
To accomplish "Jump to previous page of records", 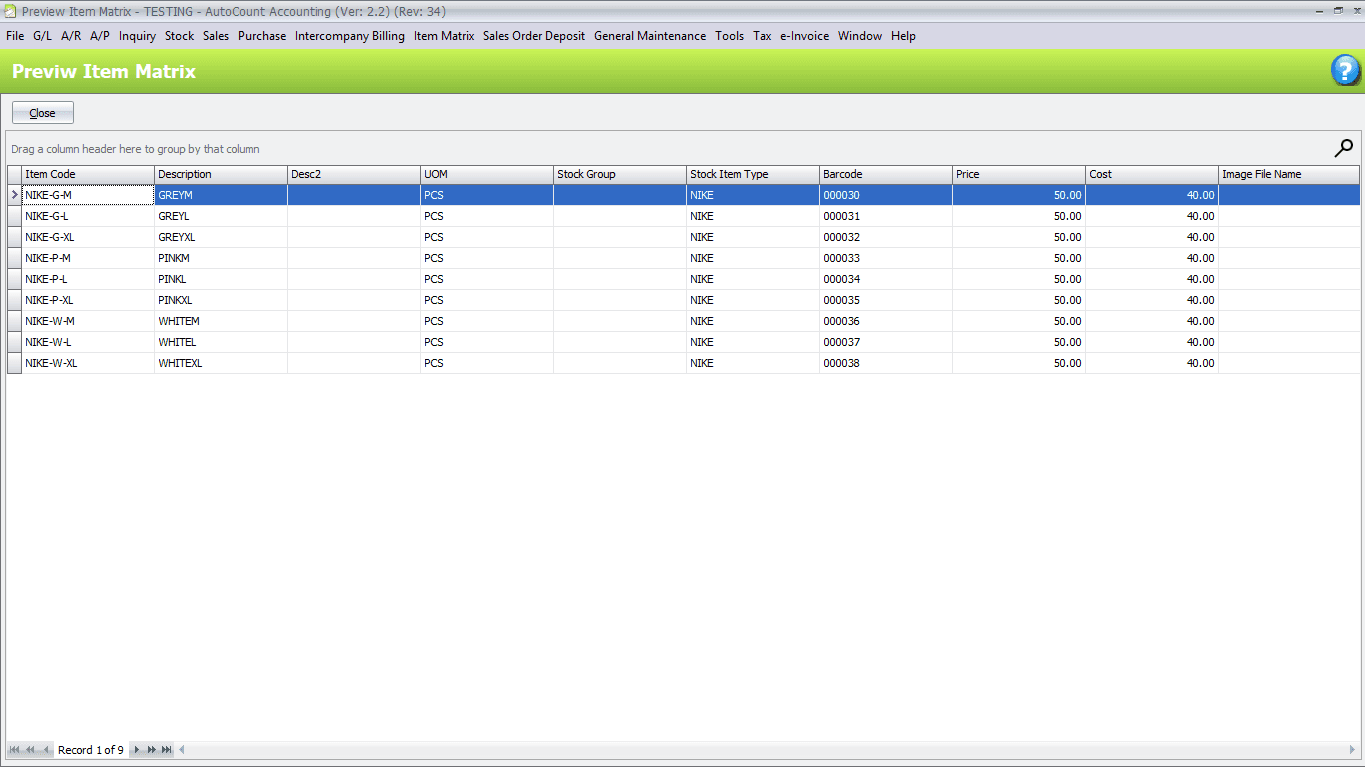I will tap(30, 750).
